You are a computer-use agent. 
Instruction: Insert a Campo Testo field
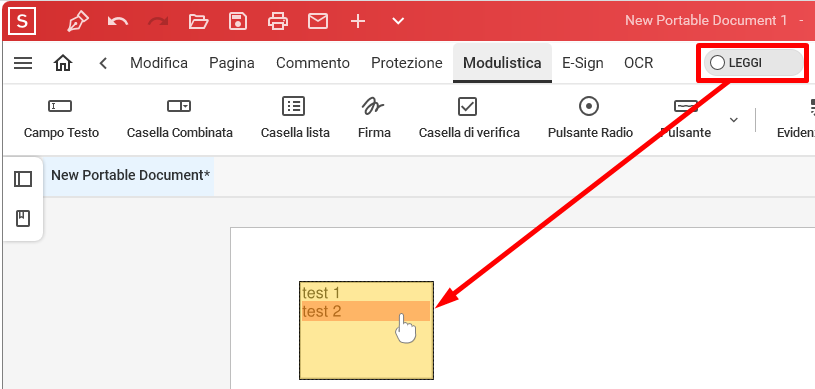coord(61,118)
